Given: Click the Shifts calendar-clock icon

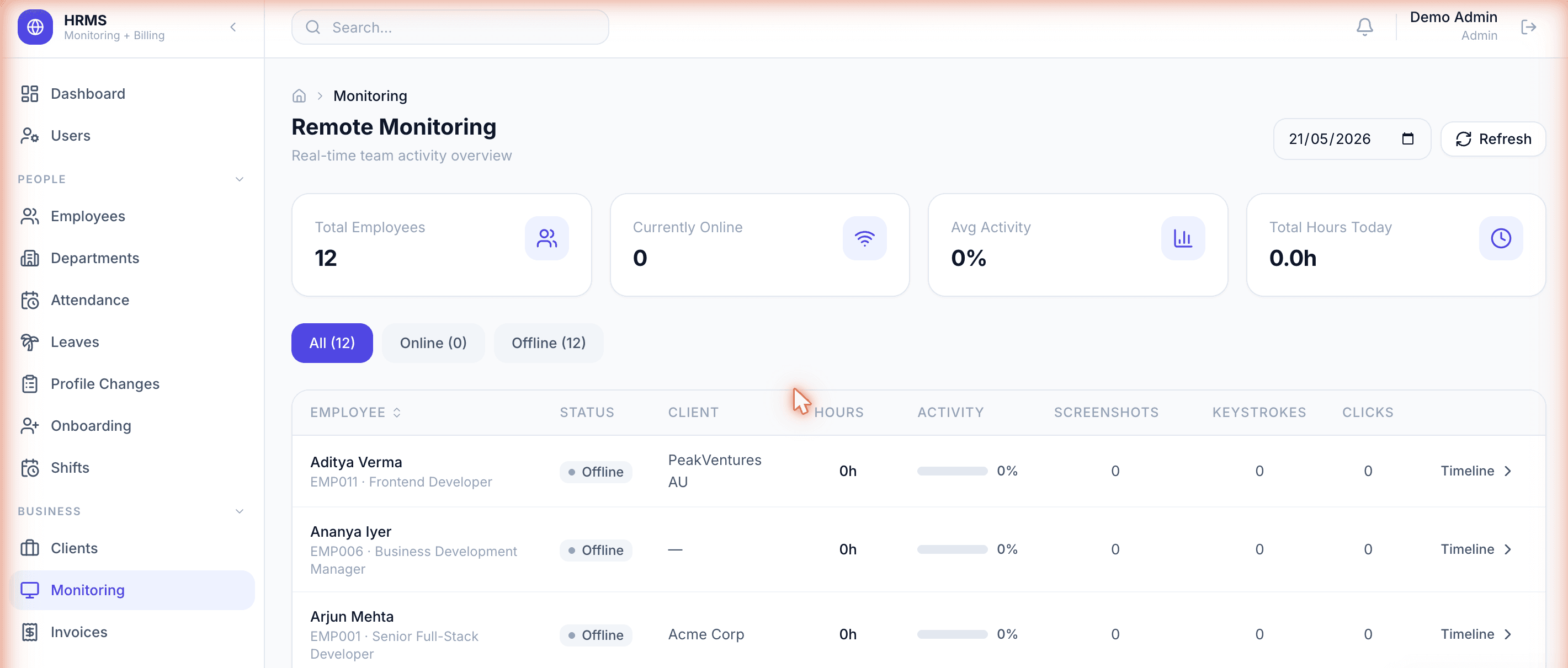Looking at the screenshot, I should (30, 468).
